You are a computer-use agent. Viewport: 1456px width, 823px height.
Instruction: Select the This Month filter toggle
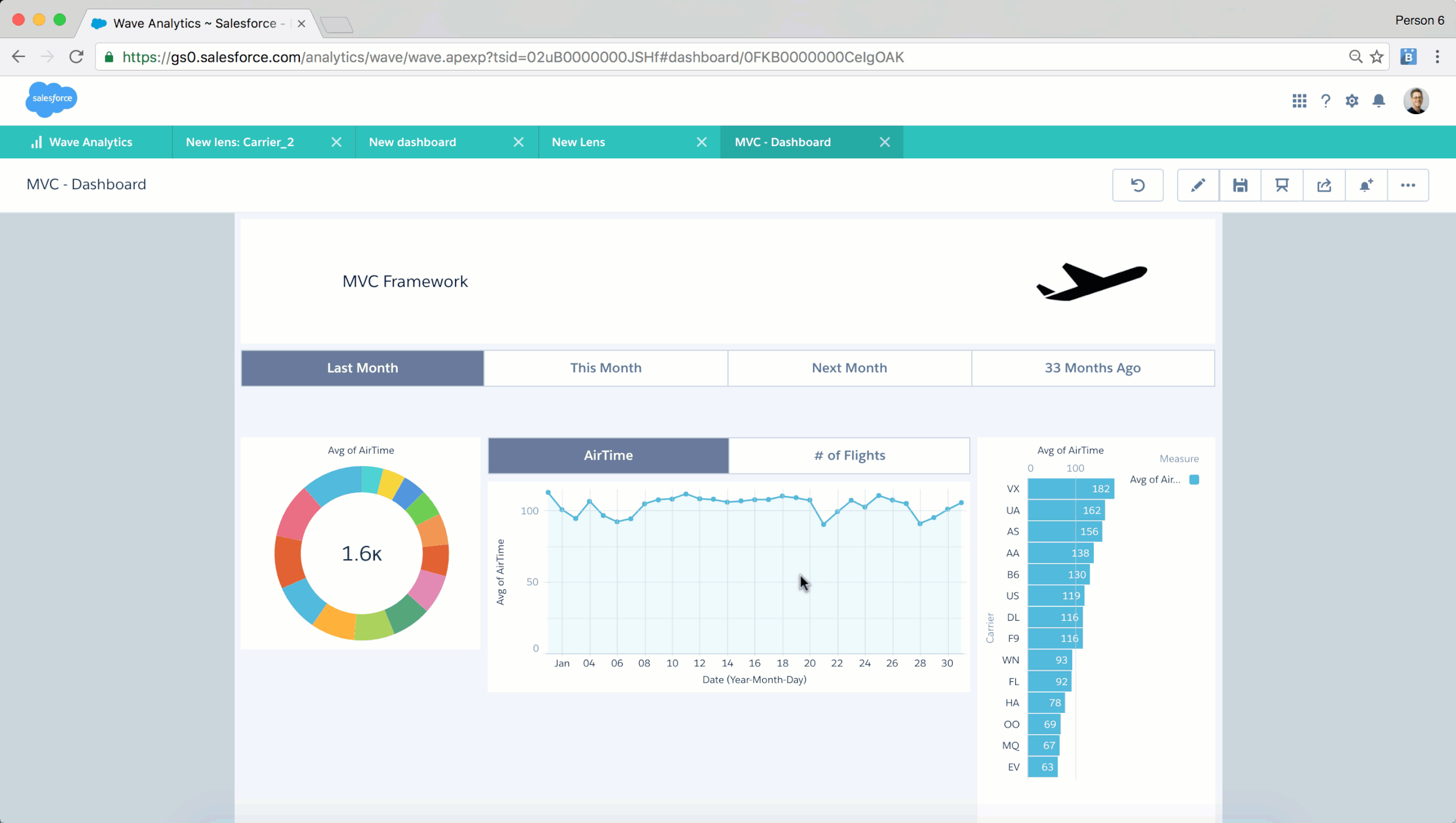606,368
